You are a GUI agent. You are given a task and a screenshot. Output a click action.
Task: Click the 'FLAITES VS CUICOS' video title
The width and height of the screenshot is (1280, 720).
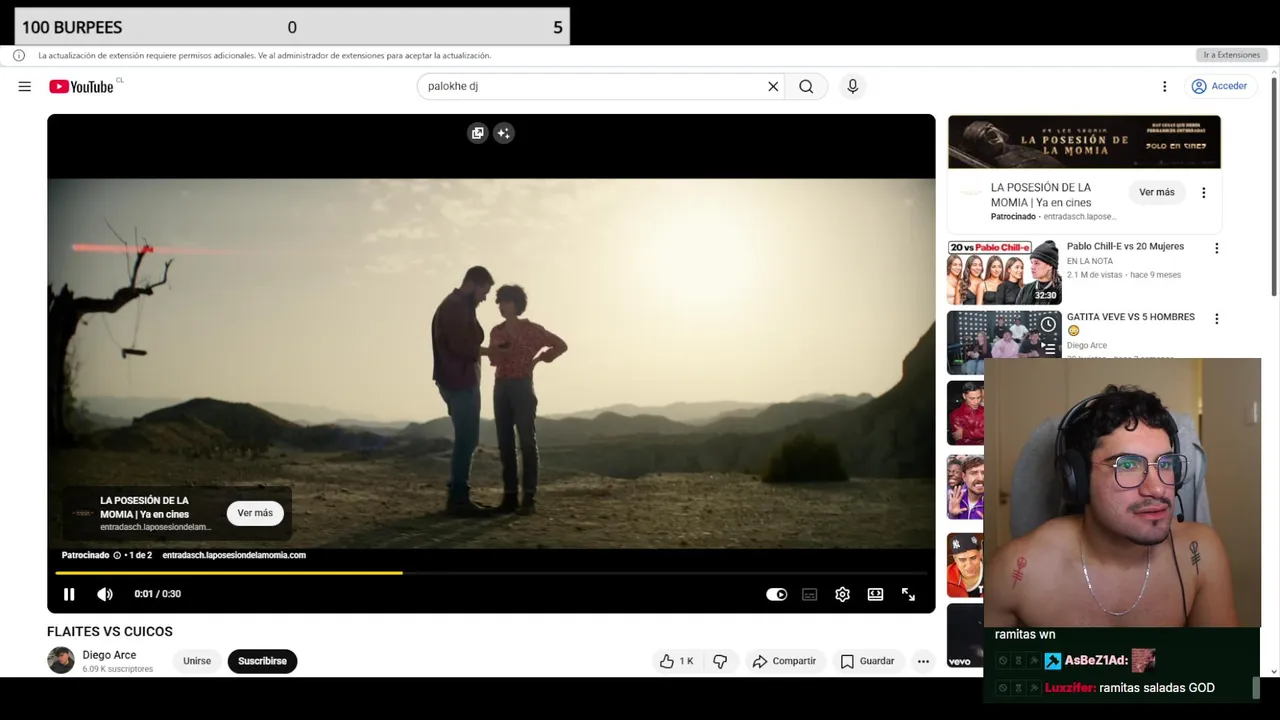click(x=110, y=632)
